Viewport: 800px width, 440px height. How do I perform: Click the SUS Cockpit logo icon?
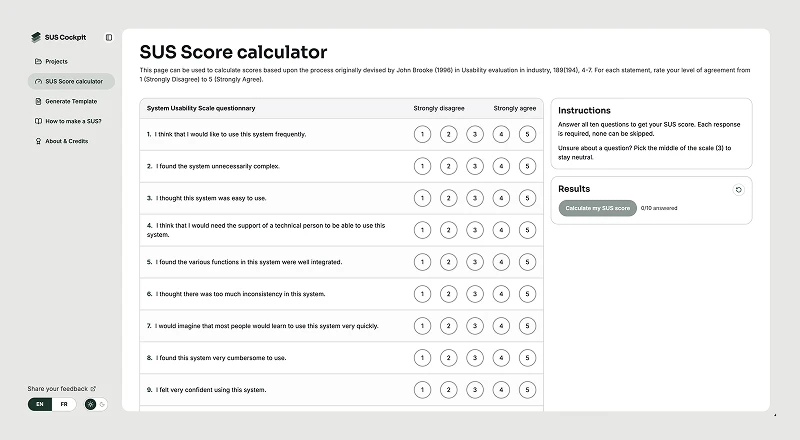[36, 37]
